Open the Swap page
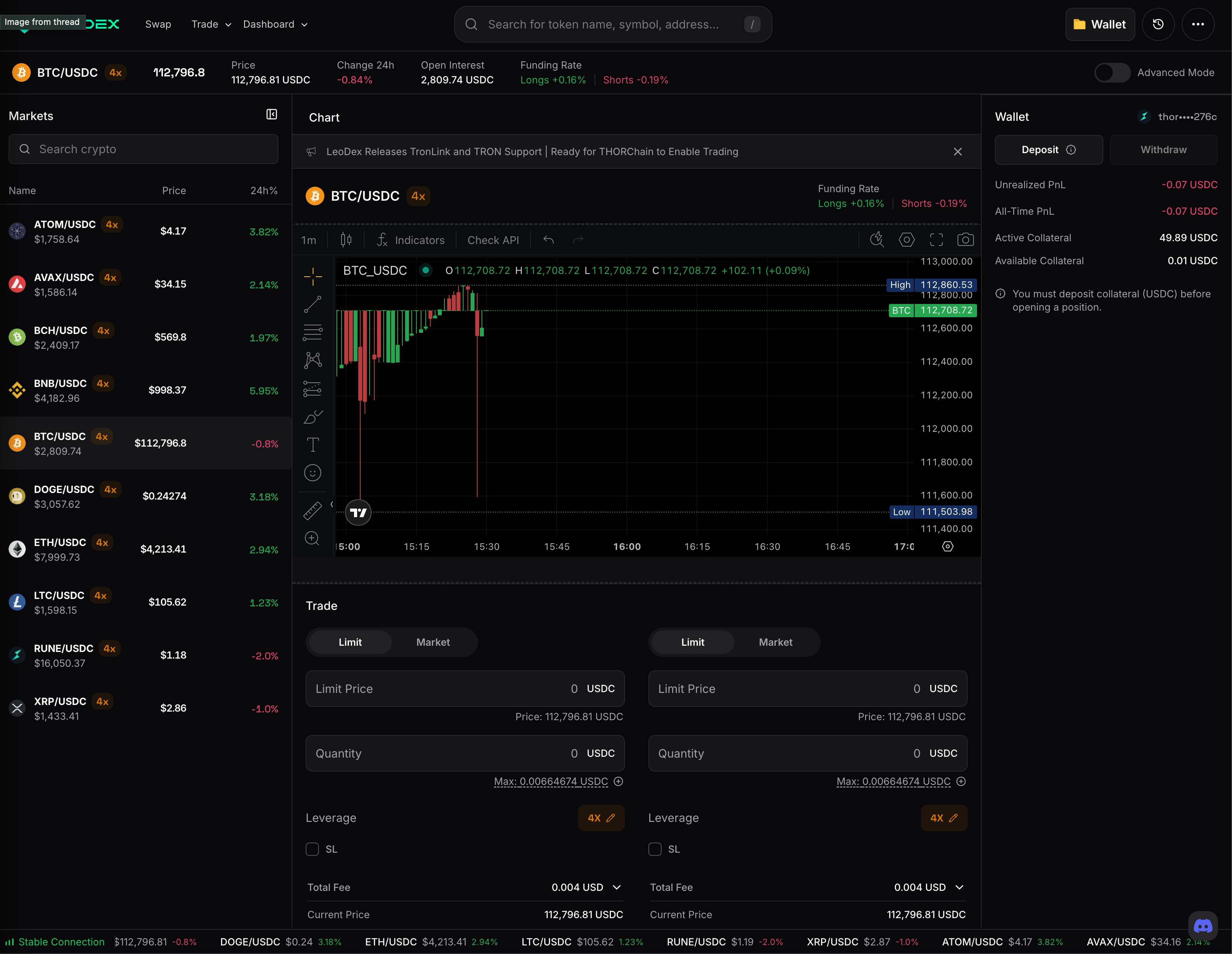The height and width of the screenshot is (954, 1232). tap(158, 24)
